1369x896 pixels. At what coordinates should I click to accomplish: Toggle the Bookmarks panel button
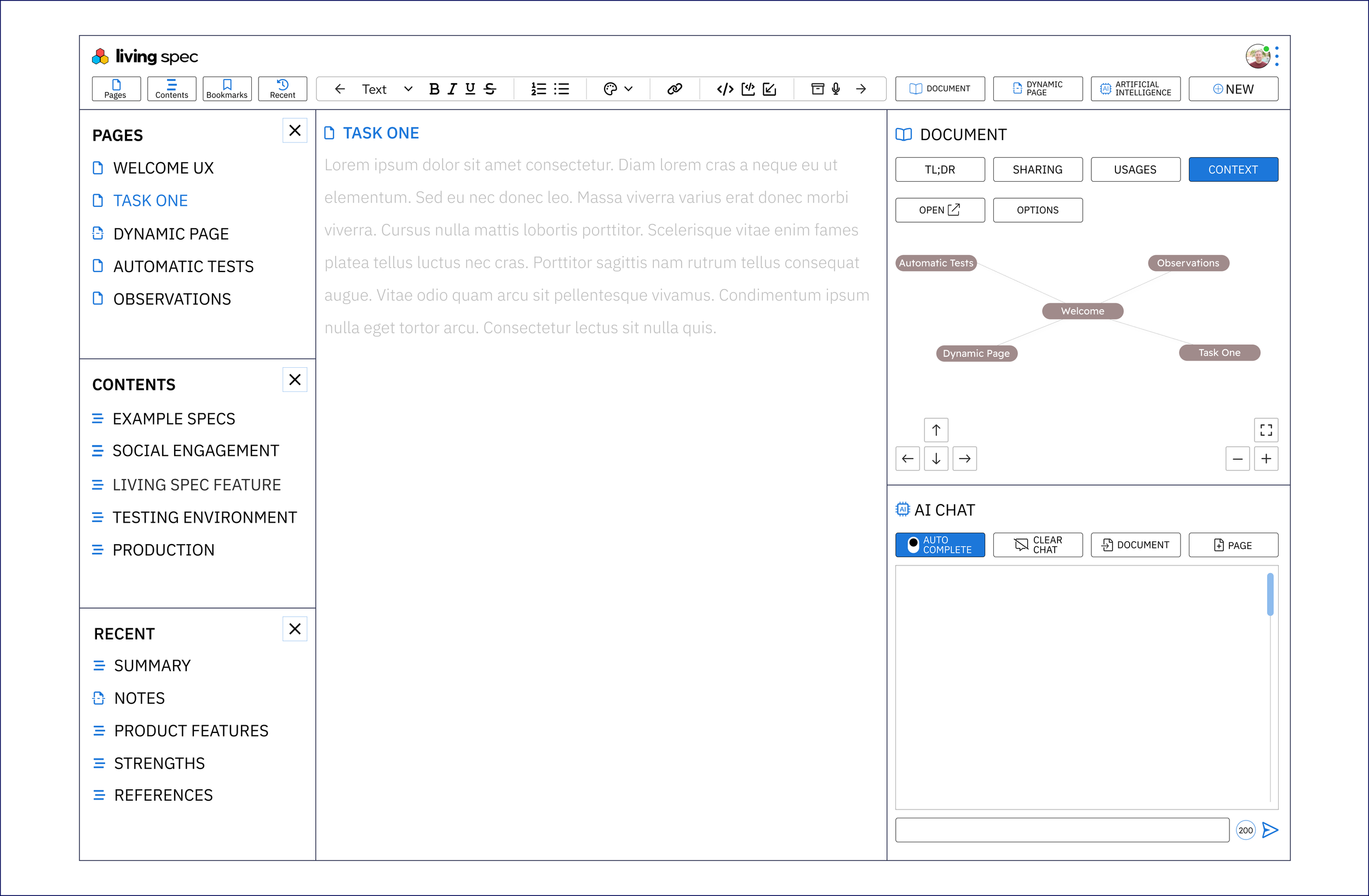tap(227, 89)
